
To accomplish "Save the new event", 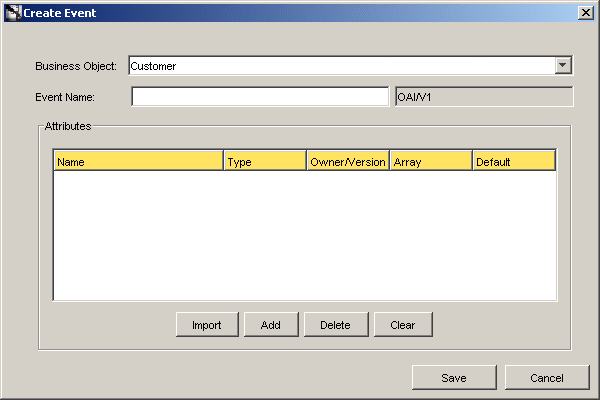I will pos(454,377).
